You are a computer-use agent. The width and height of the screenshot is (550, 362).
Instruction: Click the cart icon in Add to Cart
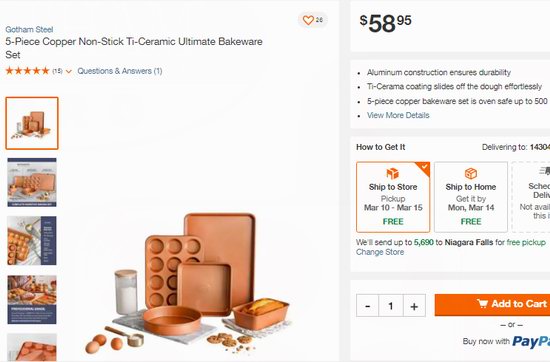[482, 304]
